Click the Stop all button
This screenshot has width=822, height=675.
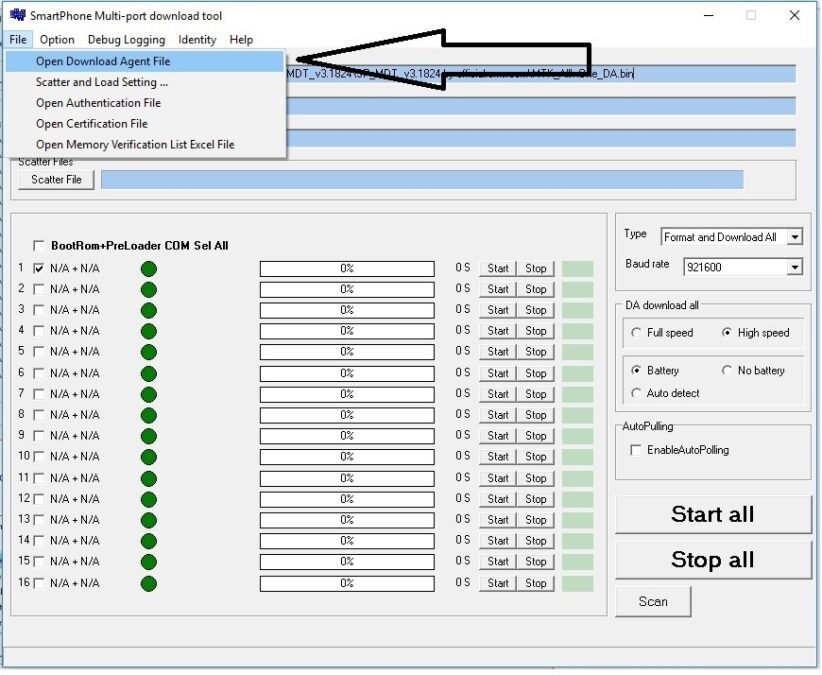713,561
